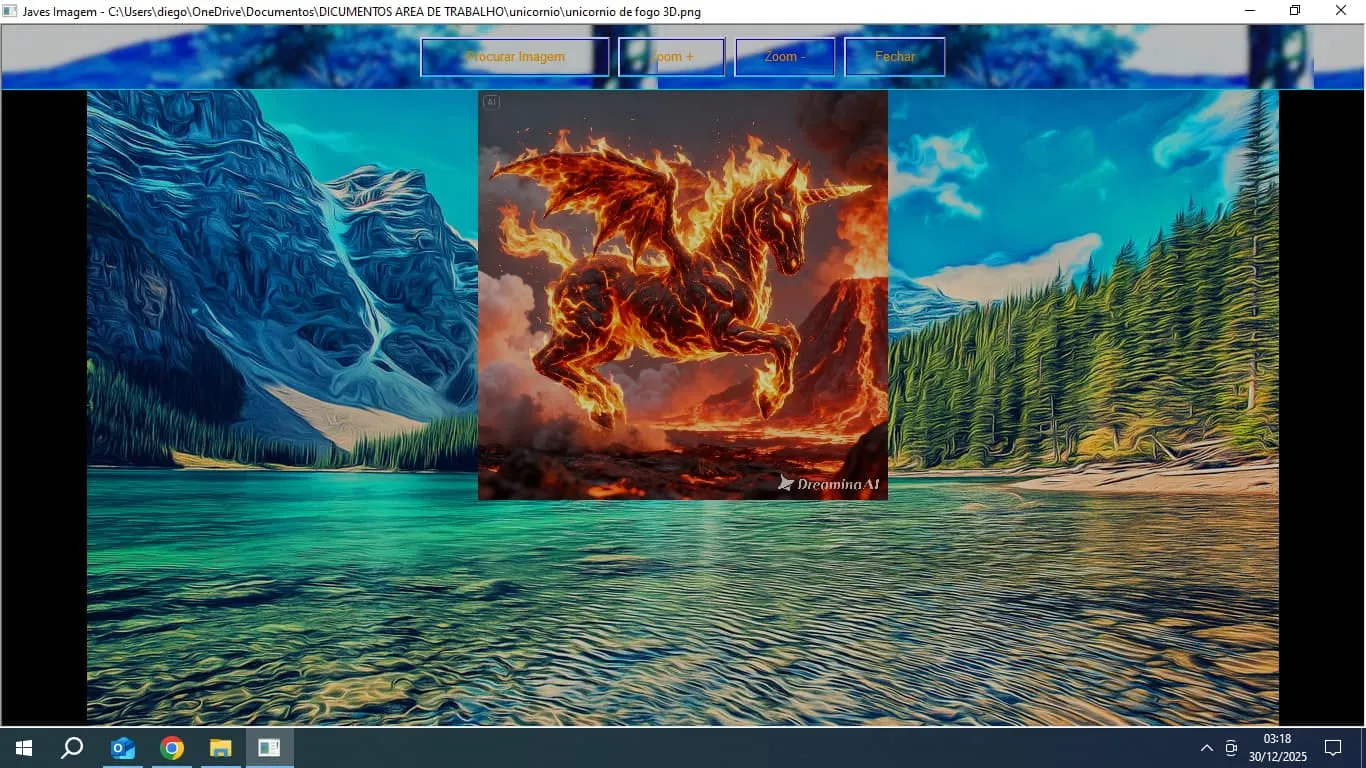Image resolution: width=1366 pixels, height=768 pixels.
Task: Click the Javes Imagem title bar app icon
Action: pyautogui.click(x=11, y=11)
